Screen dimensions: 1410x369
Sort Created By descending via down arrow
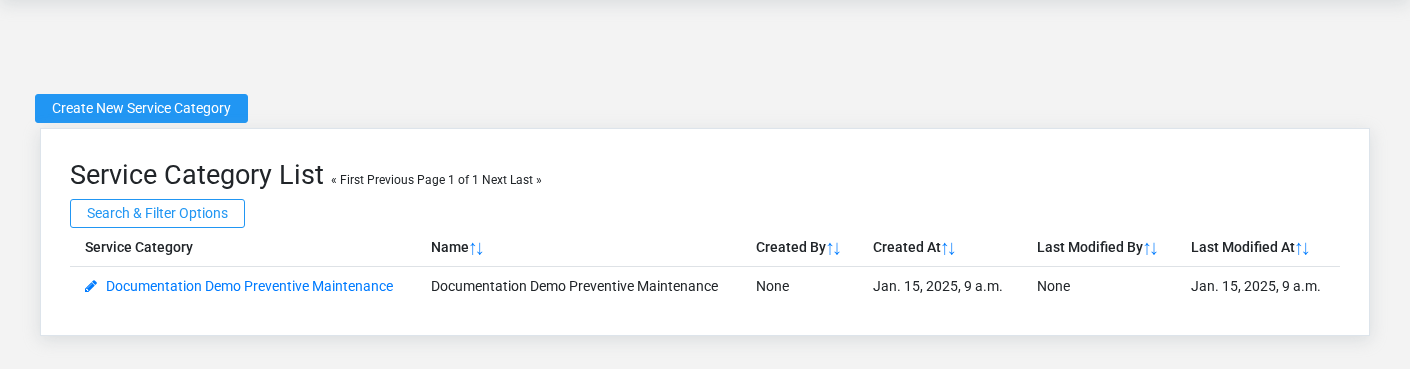point(837,248)
